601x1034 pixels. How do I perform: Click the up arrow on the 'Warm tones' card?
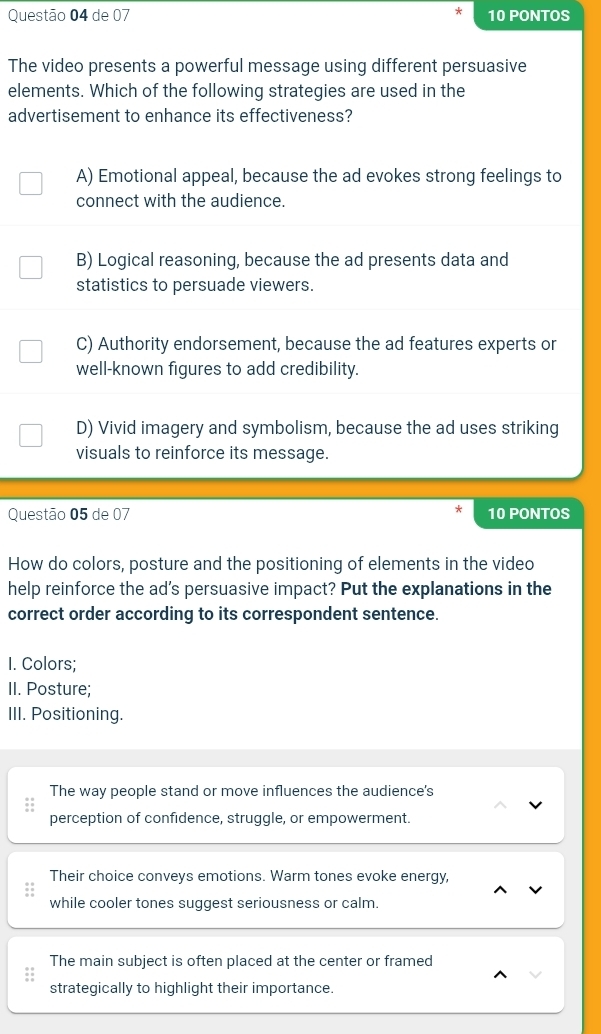pyautogui.click(x=503, y=890)
